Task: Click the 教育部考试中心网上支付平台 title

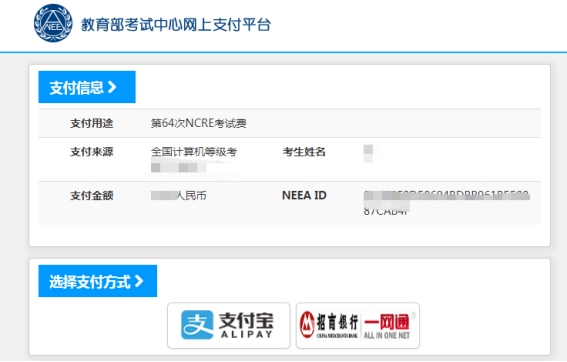Action: point(176,25)
